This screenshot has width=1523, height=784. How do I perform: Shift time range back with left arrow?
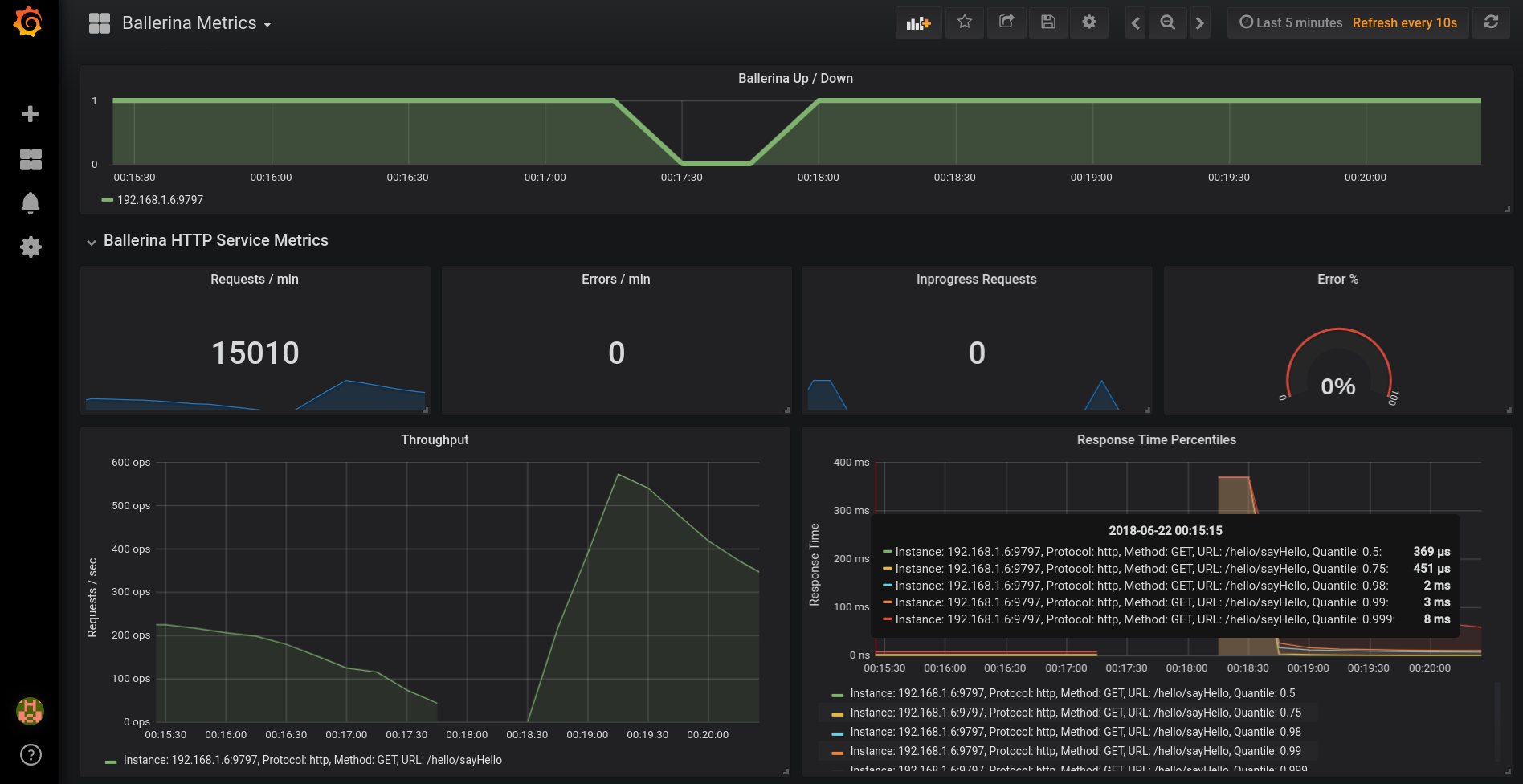coord(1135,23)
